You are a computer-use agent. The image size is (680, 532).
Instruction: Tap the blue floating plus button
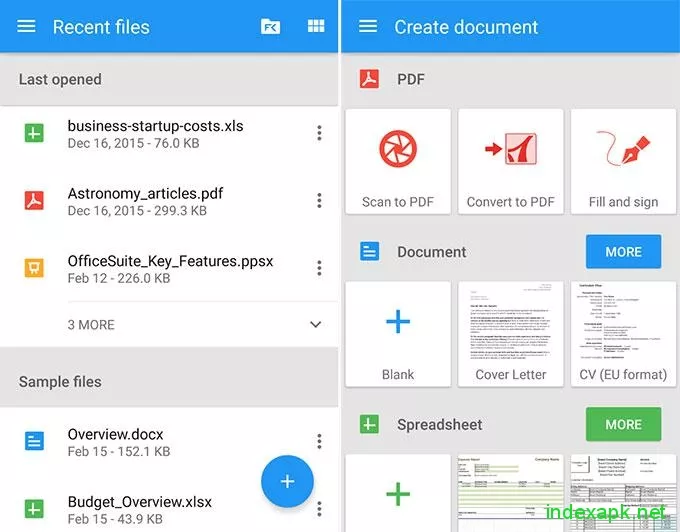[x=287, y=481]
